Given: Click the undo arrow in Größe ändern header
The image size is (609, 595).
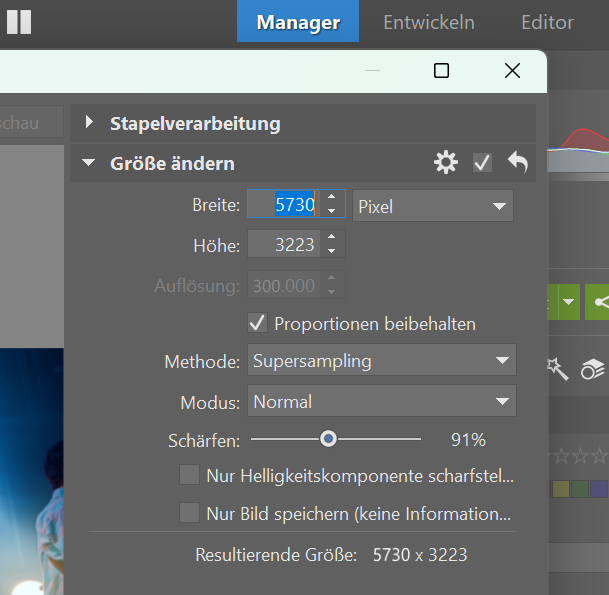Looking at the screenshot, I should [x=517, y=163].
